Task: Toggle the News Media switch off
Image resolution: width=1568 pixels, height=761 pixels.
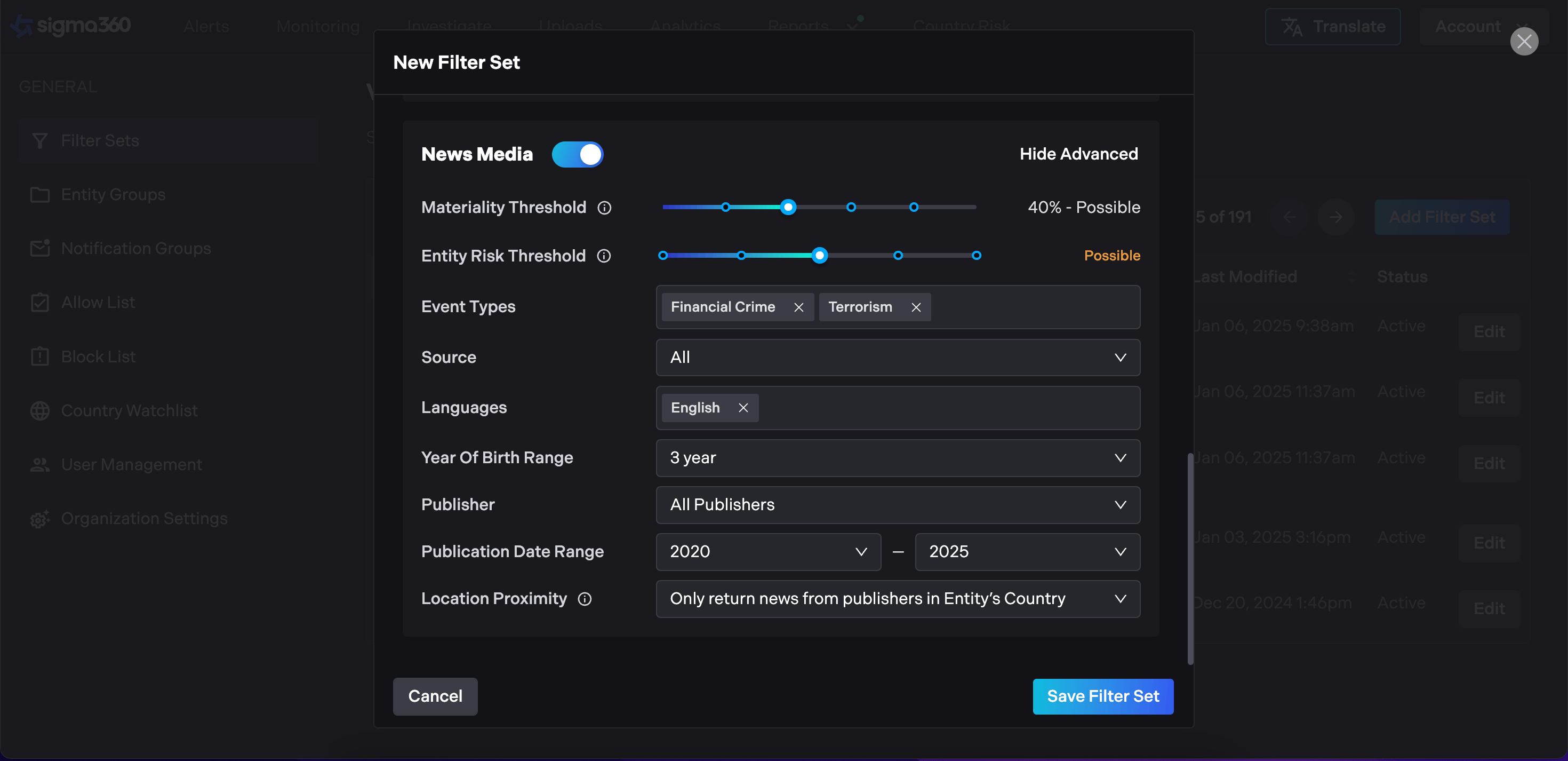Action: pyautogui.click(x=577, y=154)
